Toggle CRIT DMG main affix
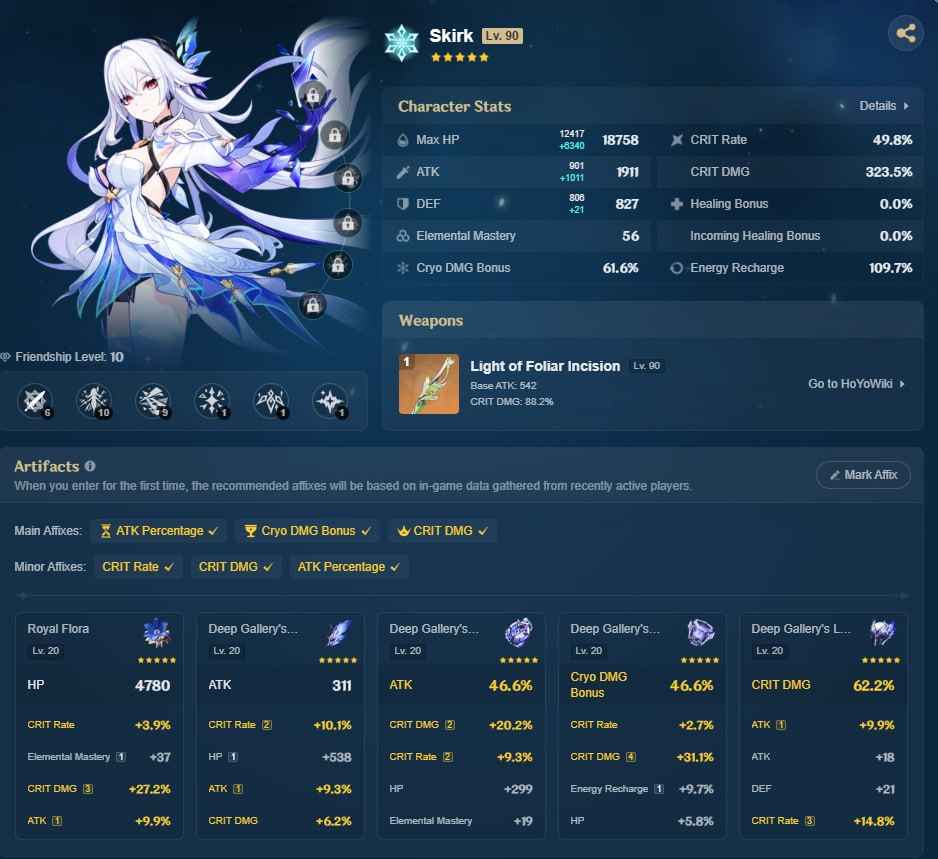This screenshot has width=938, height=859. (443, 531)
